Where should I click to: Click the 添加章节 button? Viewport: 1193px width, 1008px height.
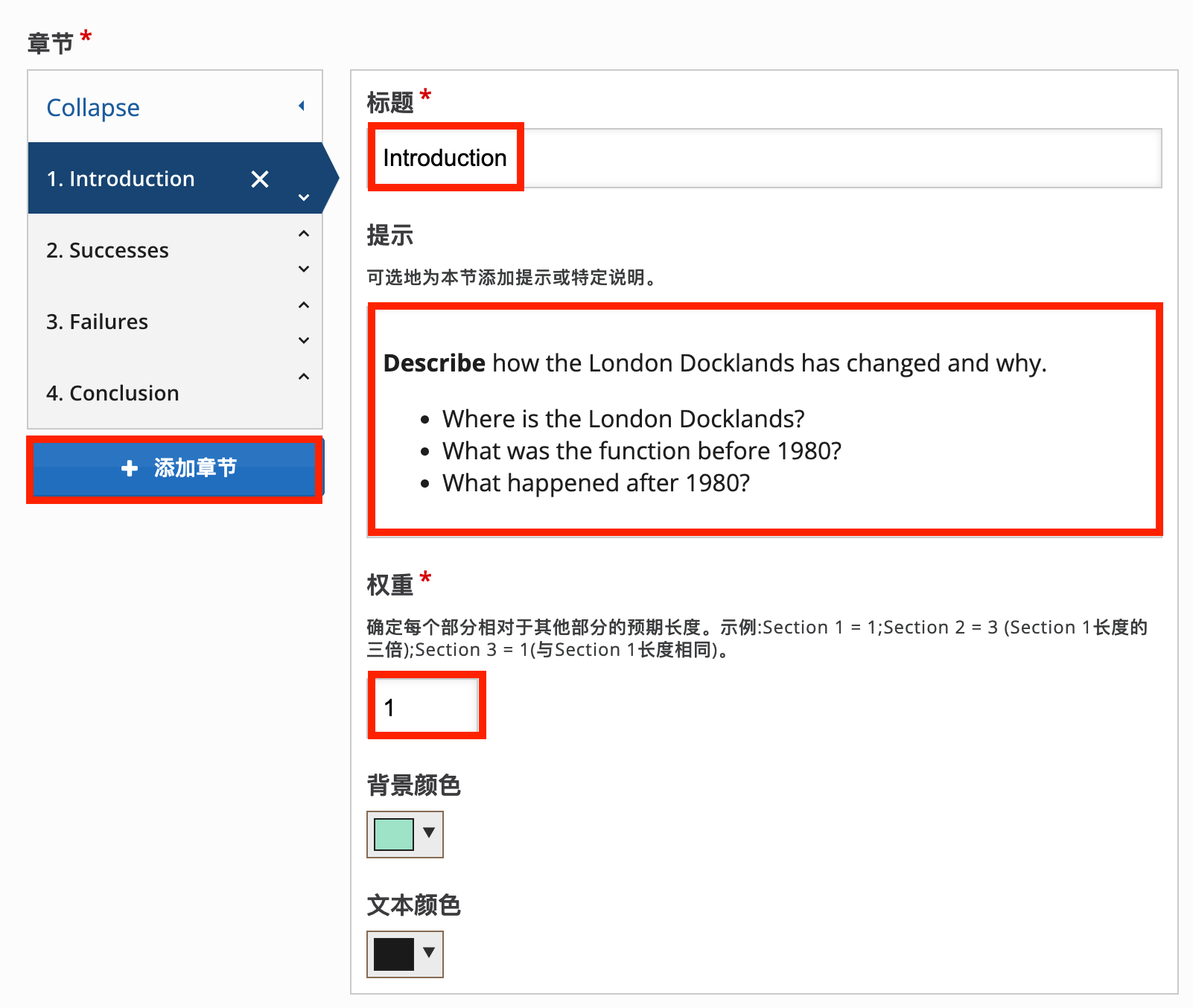(x=176, y=468)
